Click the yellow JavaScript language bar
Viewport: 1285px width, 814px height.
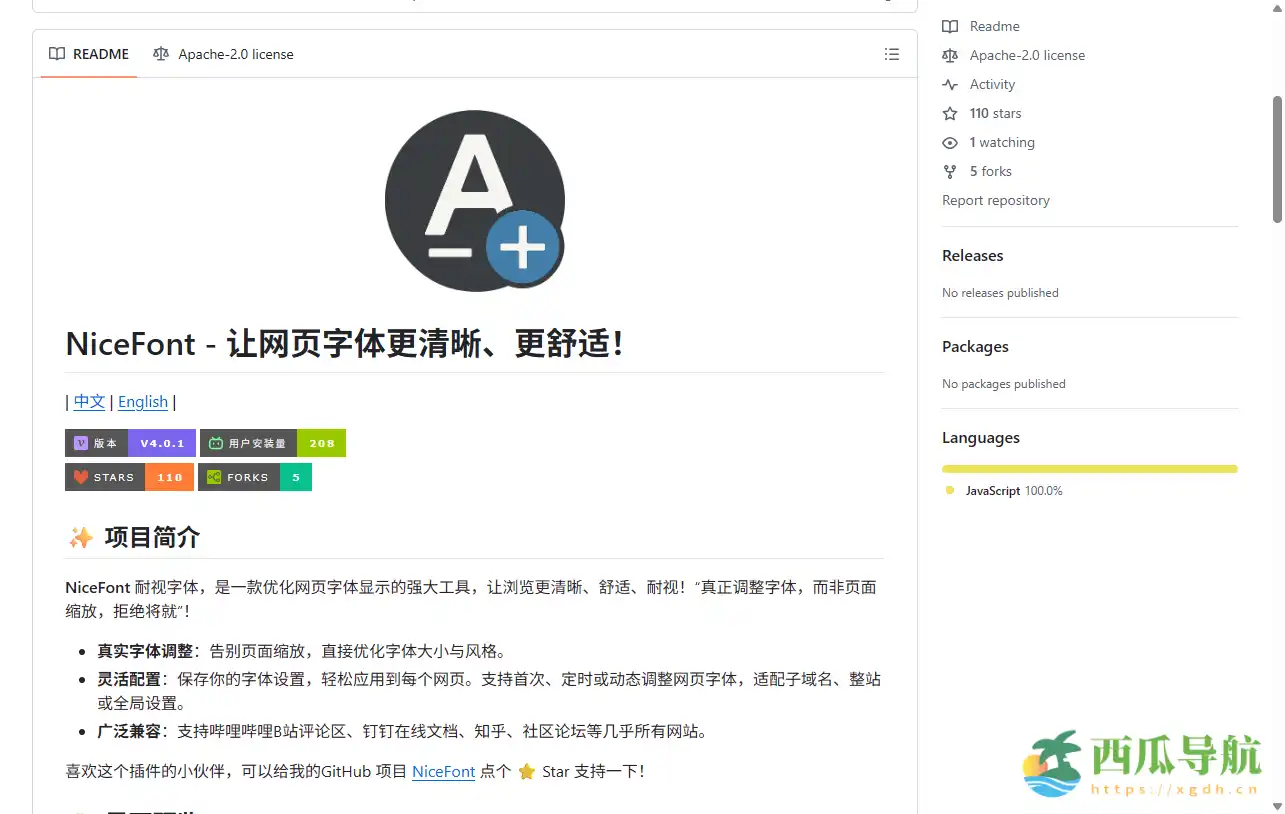pyautogui.click(x=1089, y=469)
